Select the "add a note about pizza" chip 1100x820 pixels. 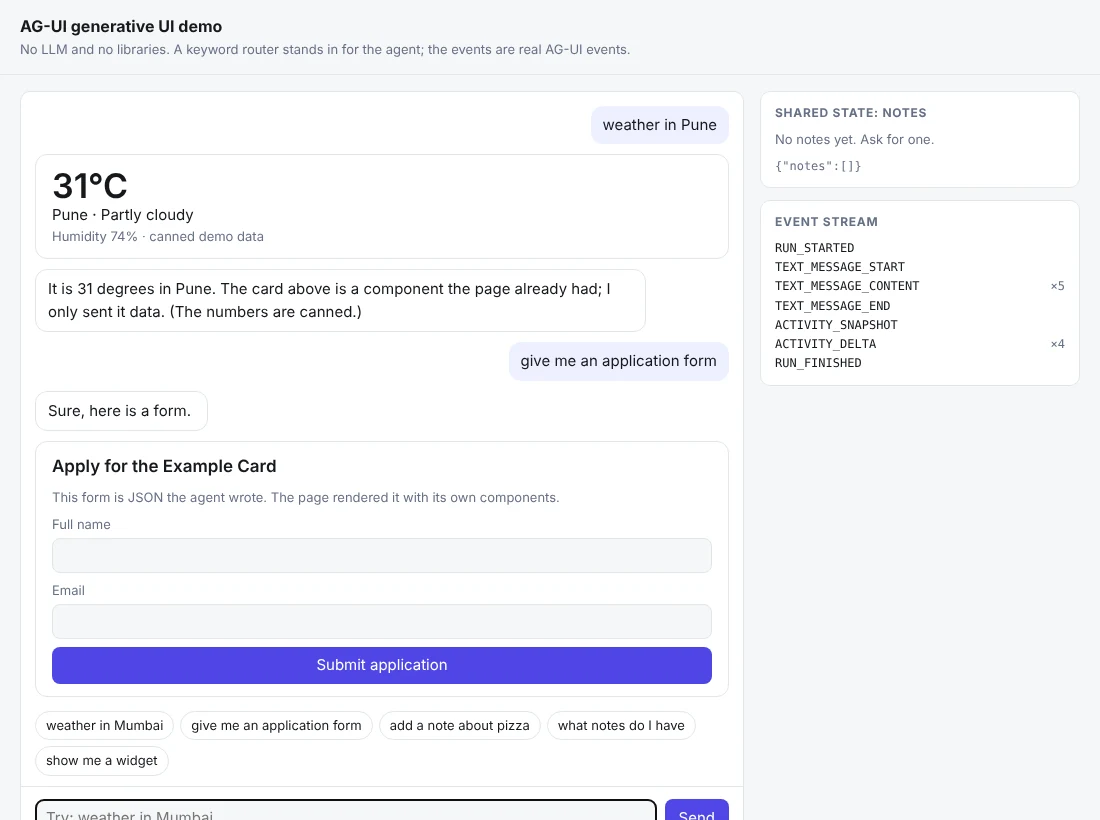point(460,725)
